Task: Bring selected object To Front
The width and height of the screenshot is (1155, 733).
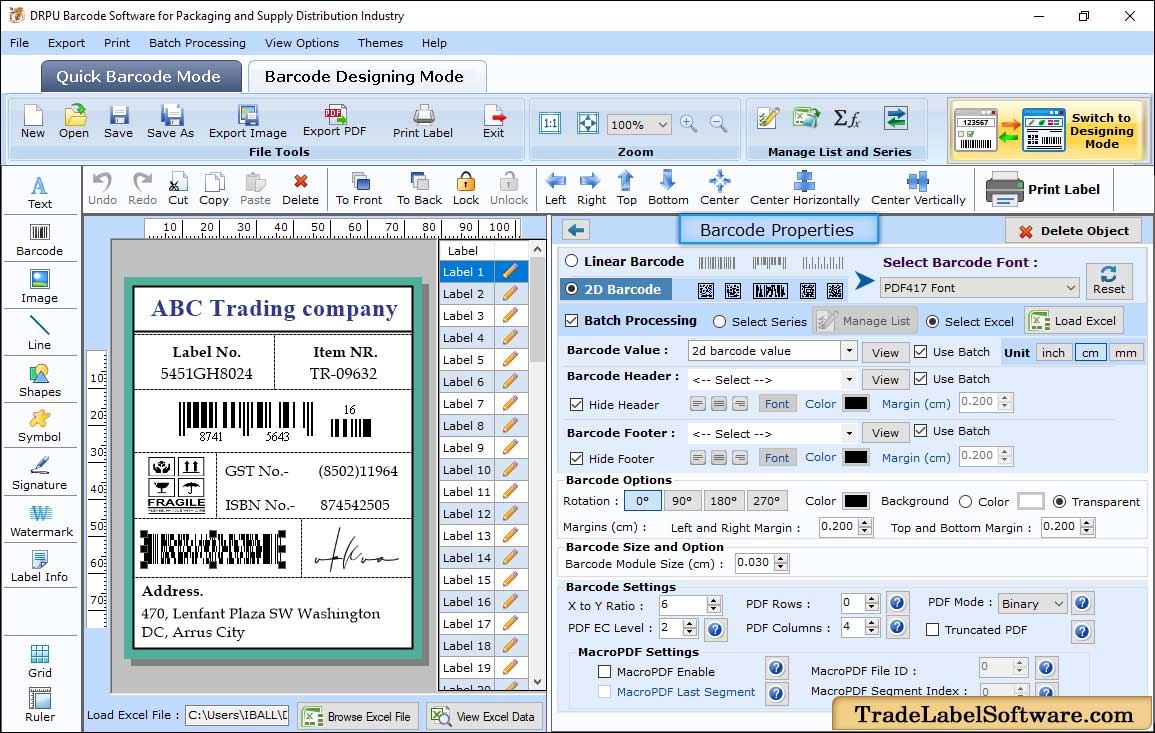Action: click(359, 189)
